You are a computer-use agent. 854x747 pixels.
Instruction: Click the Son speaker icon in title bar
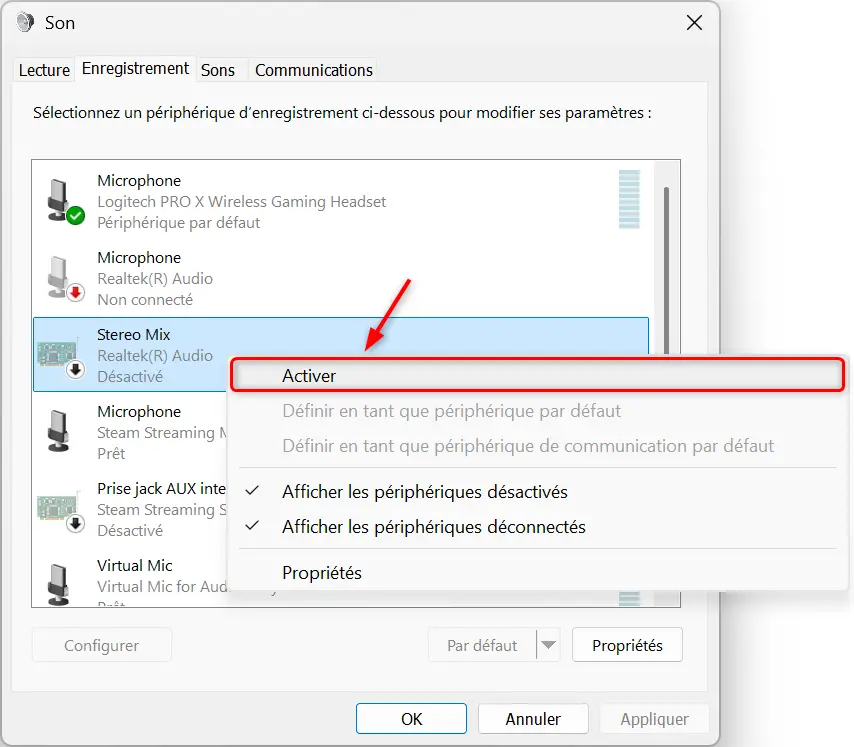click(x=25, y=23)
